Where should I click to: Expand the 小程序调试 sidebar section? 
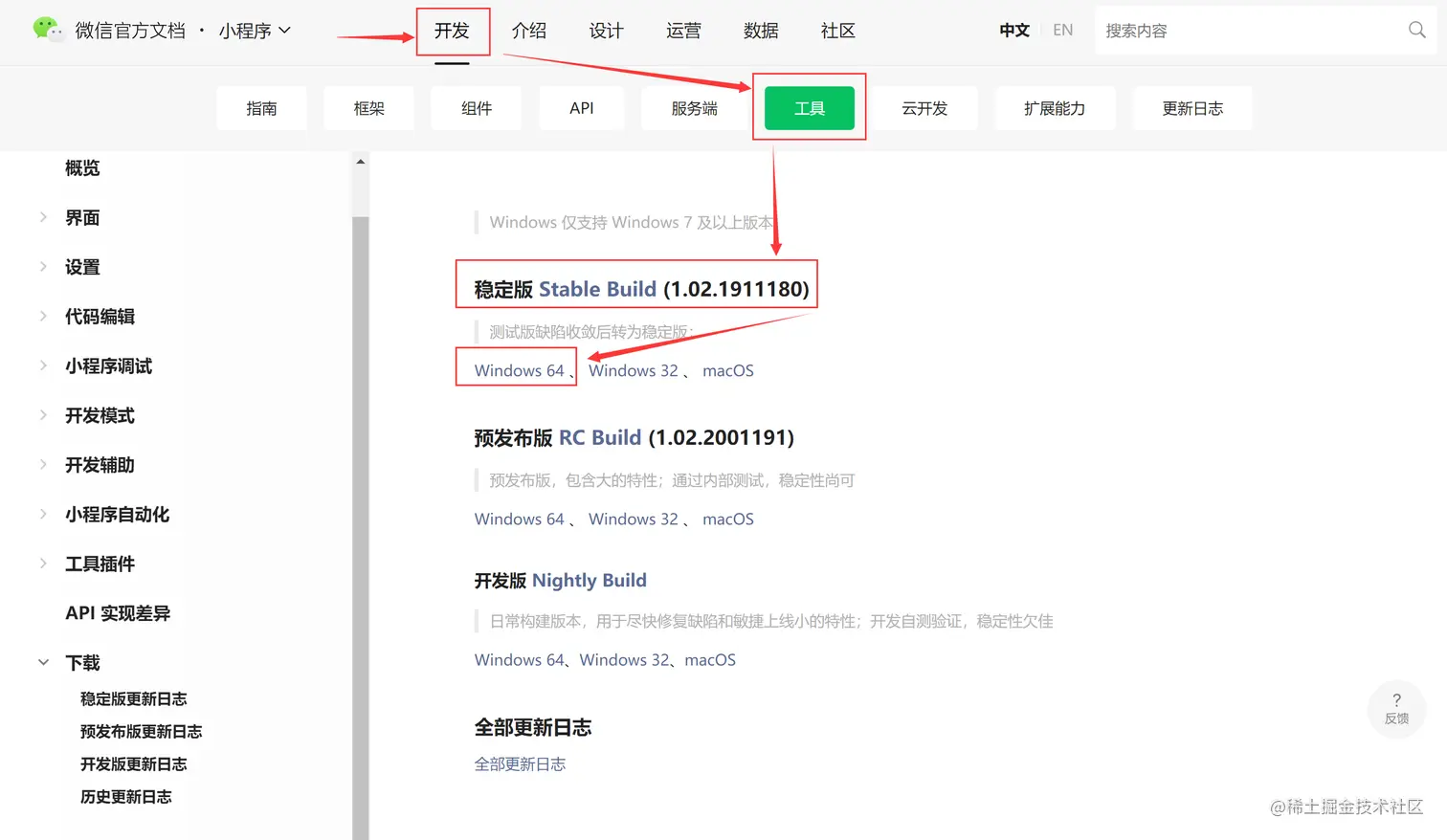point(43,365)
